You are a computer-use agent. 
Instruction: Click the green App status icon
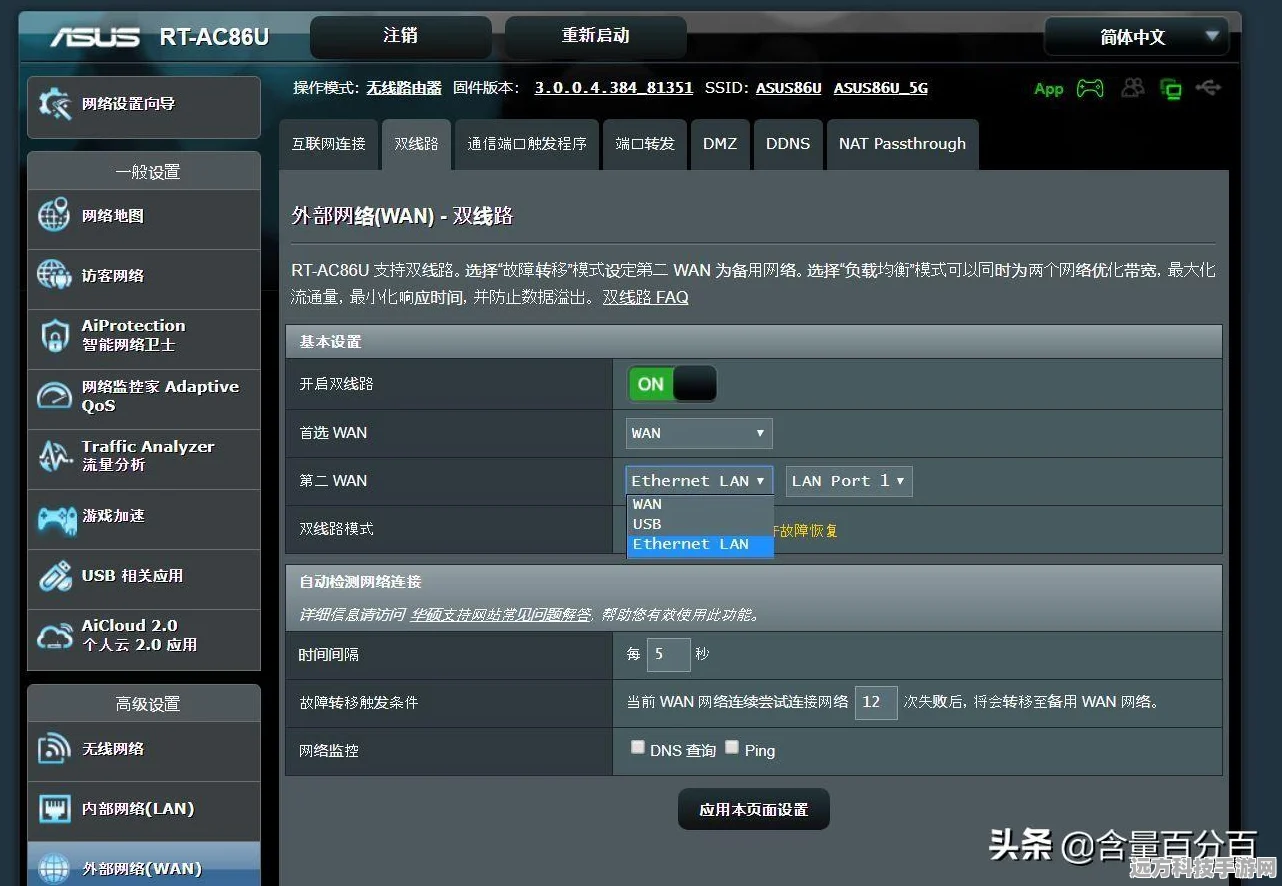(x=1048, y=89)
